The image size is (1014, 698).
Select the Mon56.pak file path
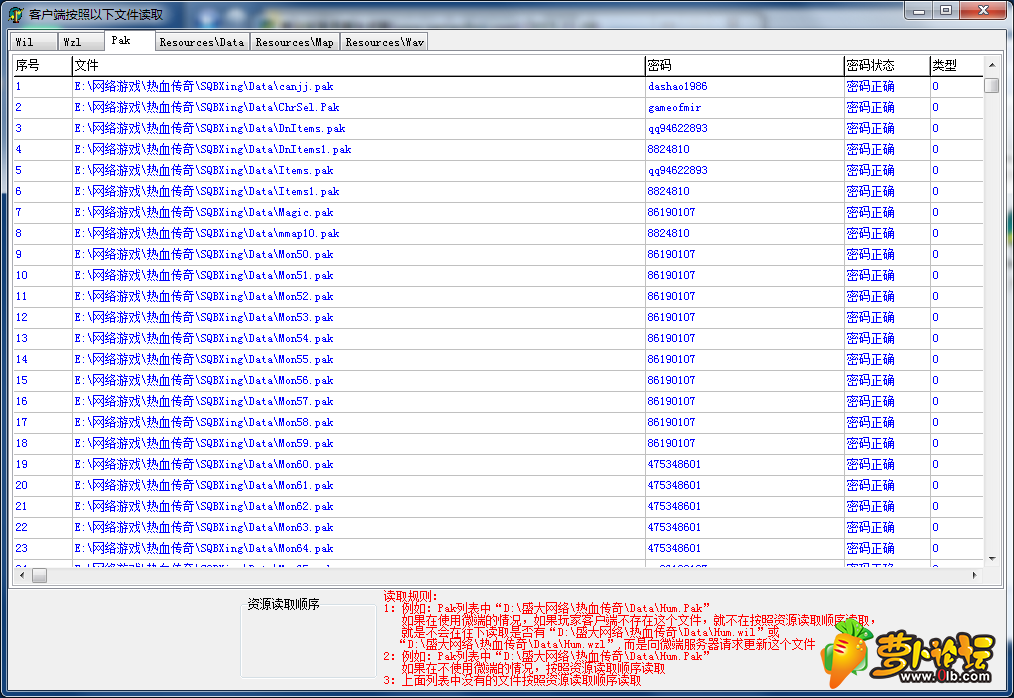tap(204, 380)
